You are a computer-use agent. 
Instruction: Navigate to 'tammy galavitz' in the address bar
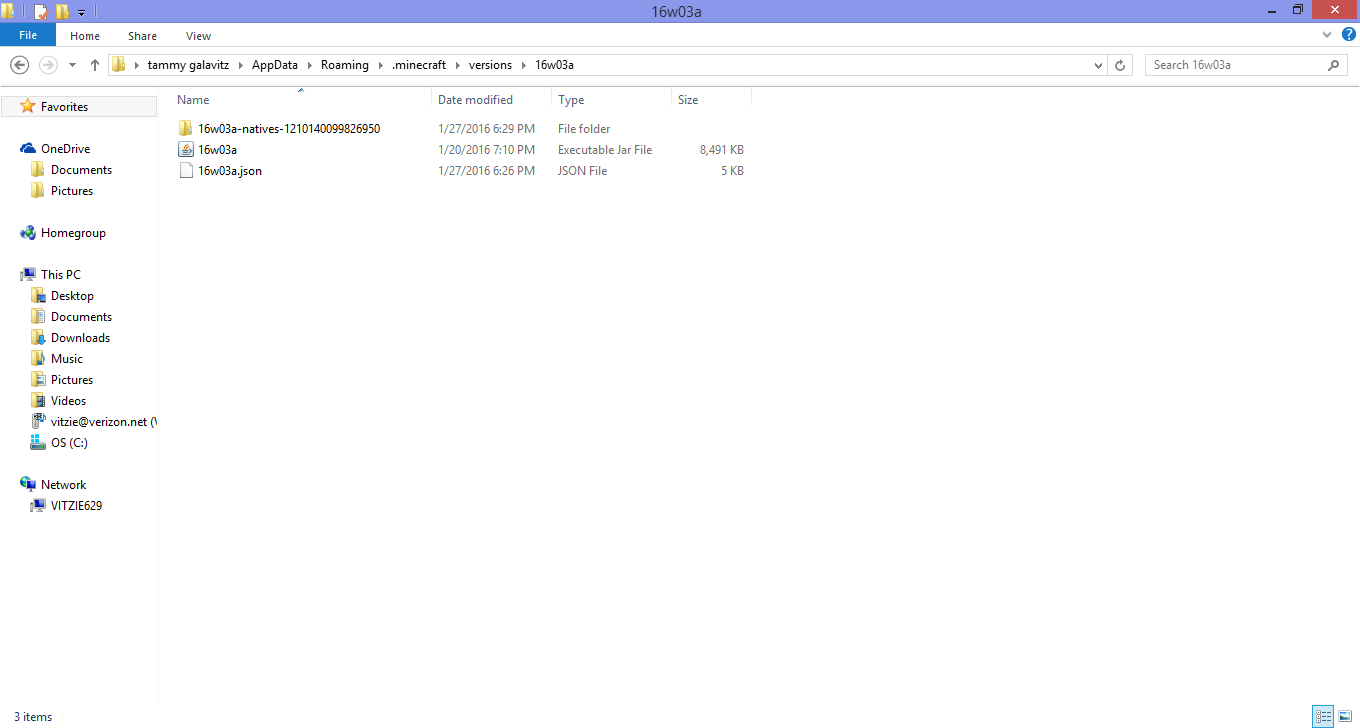click(190, 65)
